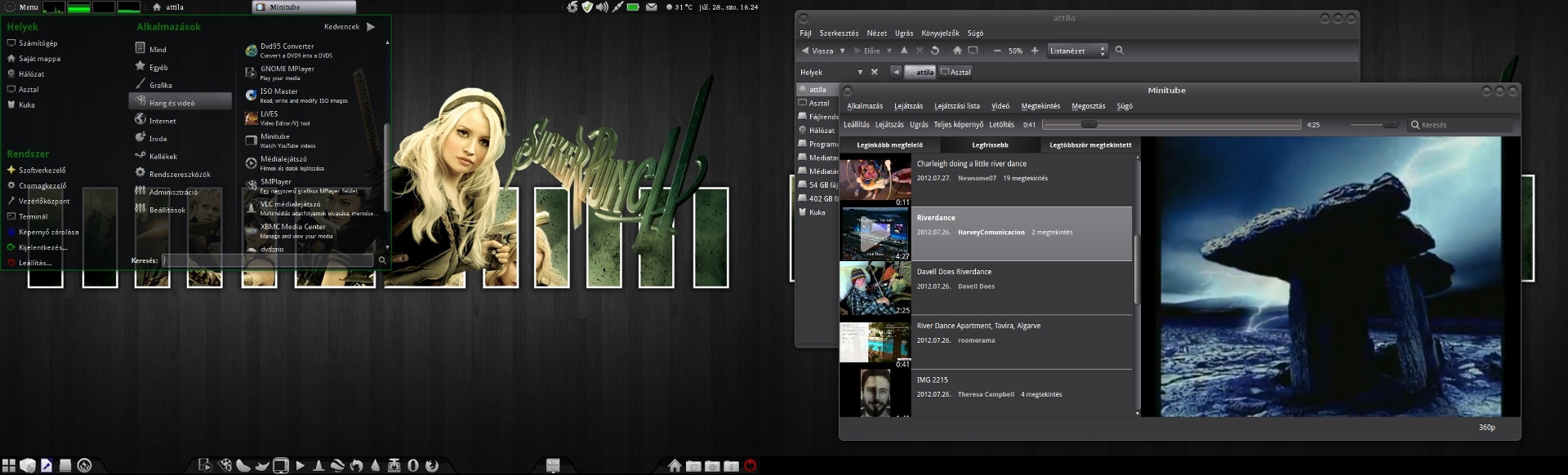Toggle the attila location button in the path bar

tap(920, 72)
